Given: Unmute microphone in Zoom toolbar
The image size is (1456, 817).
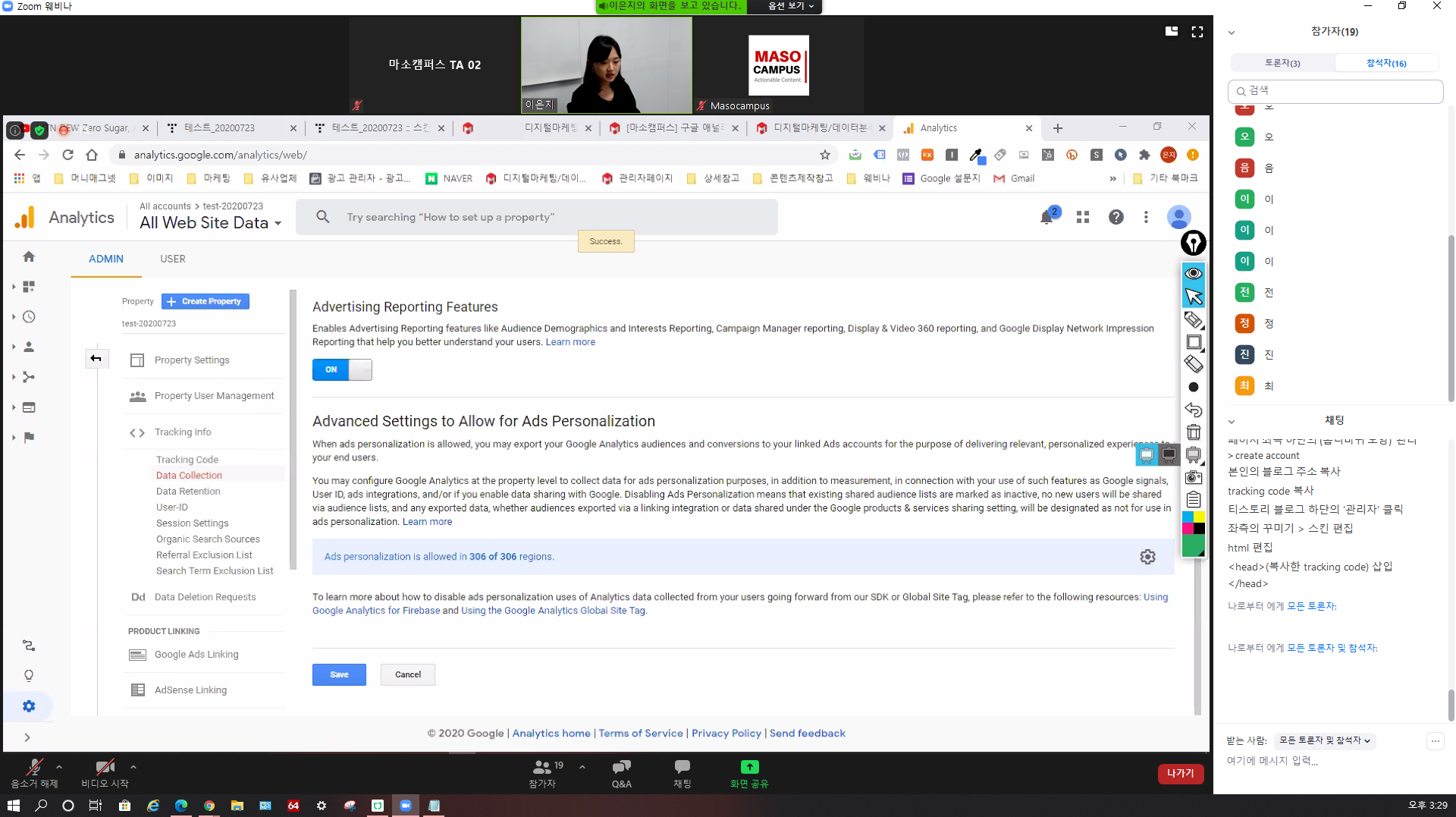Looking at the screenshot, I should (34, 773).
